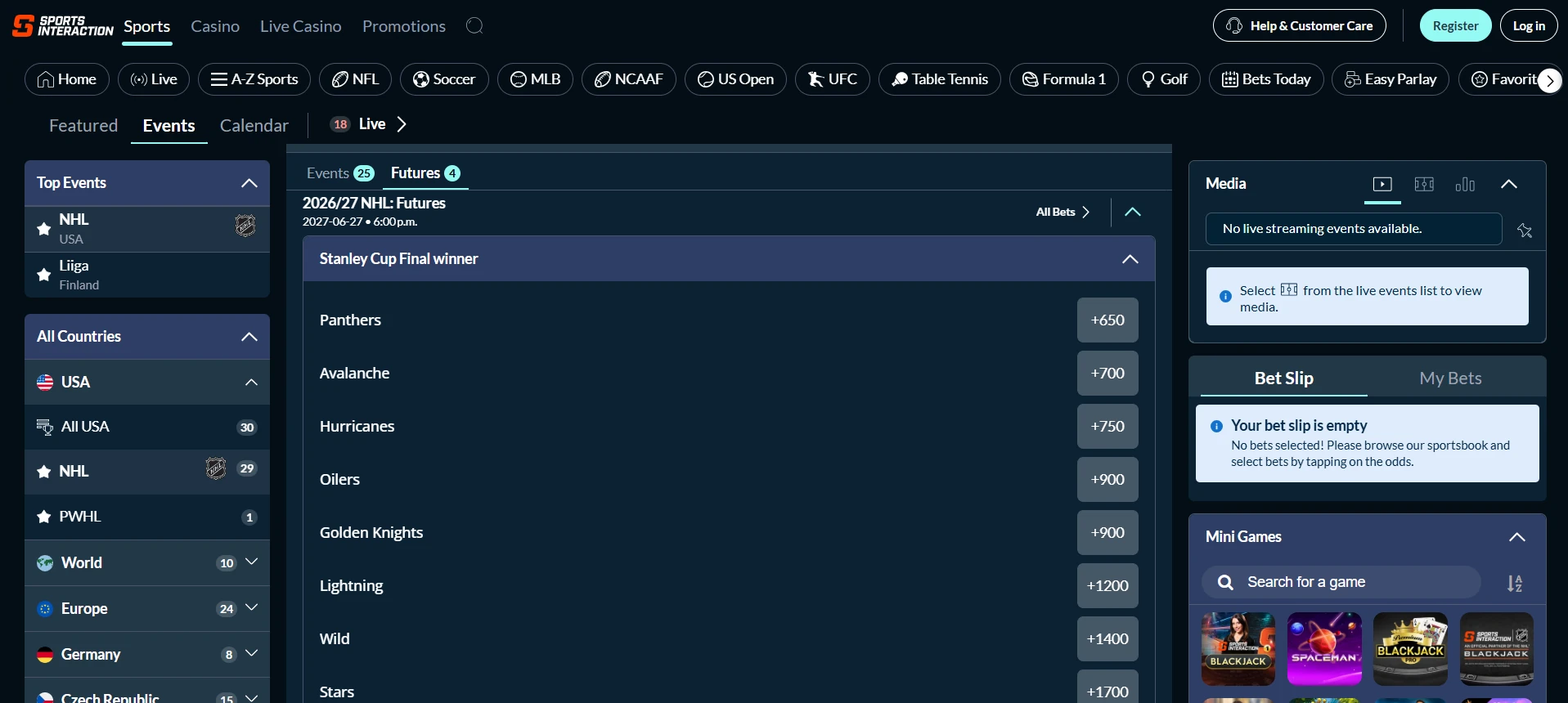Collapse the Top Events panel
The height and width of the screenshot is (703, 1568).
tap(249, 183)
